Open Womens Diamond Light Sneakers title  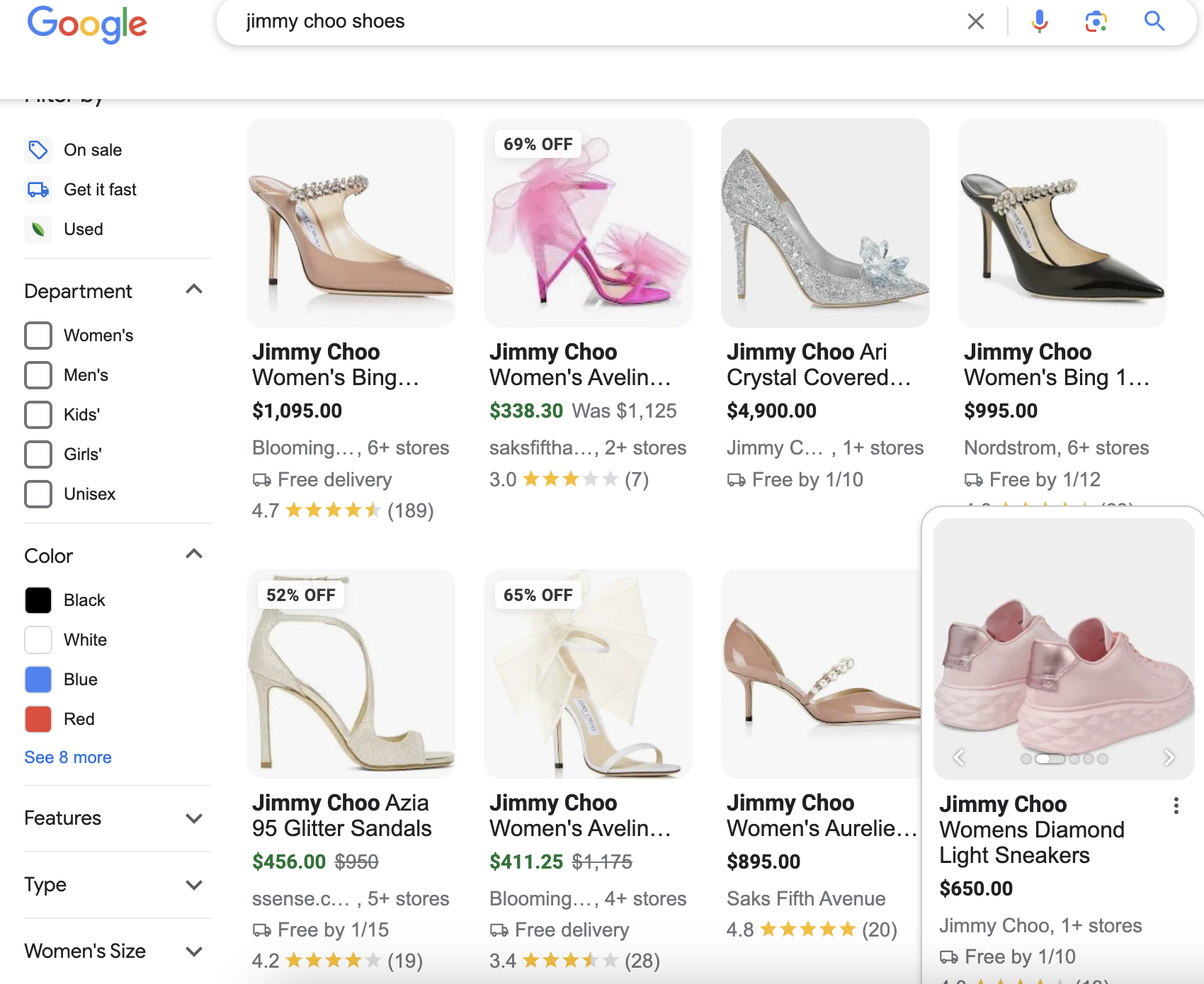[x=1032, y=830]
